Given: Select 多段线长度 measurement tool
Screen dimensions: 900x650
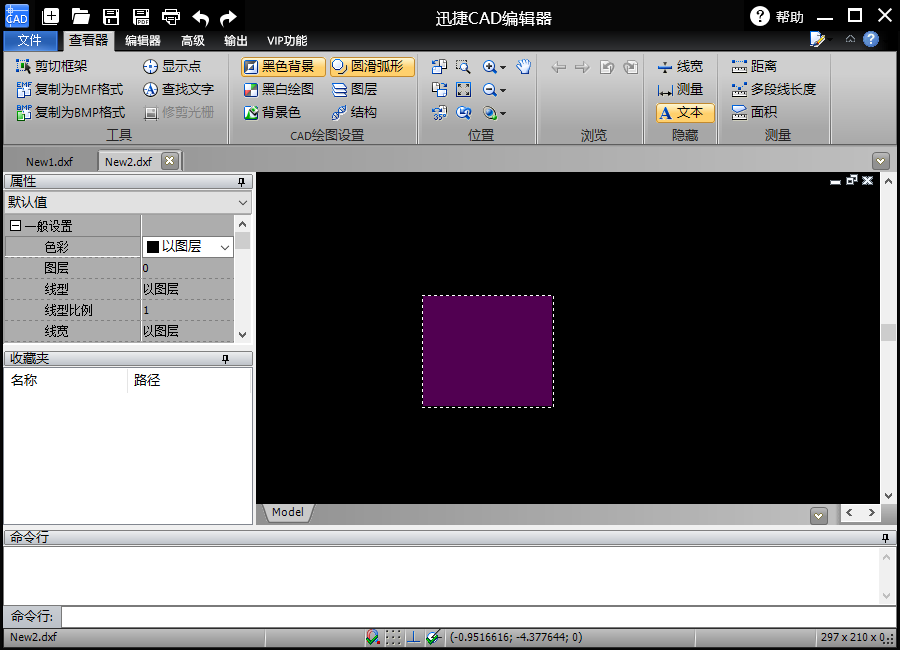Looking at the screenshot, I should 773,89.
